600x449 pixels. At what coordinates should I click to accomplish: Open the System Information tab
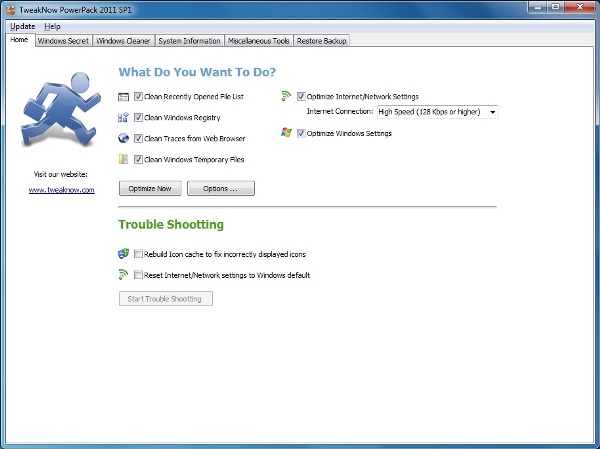pyautogui.click(x=189, y=41)
